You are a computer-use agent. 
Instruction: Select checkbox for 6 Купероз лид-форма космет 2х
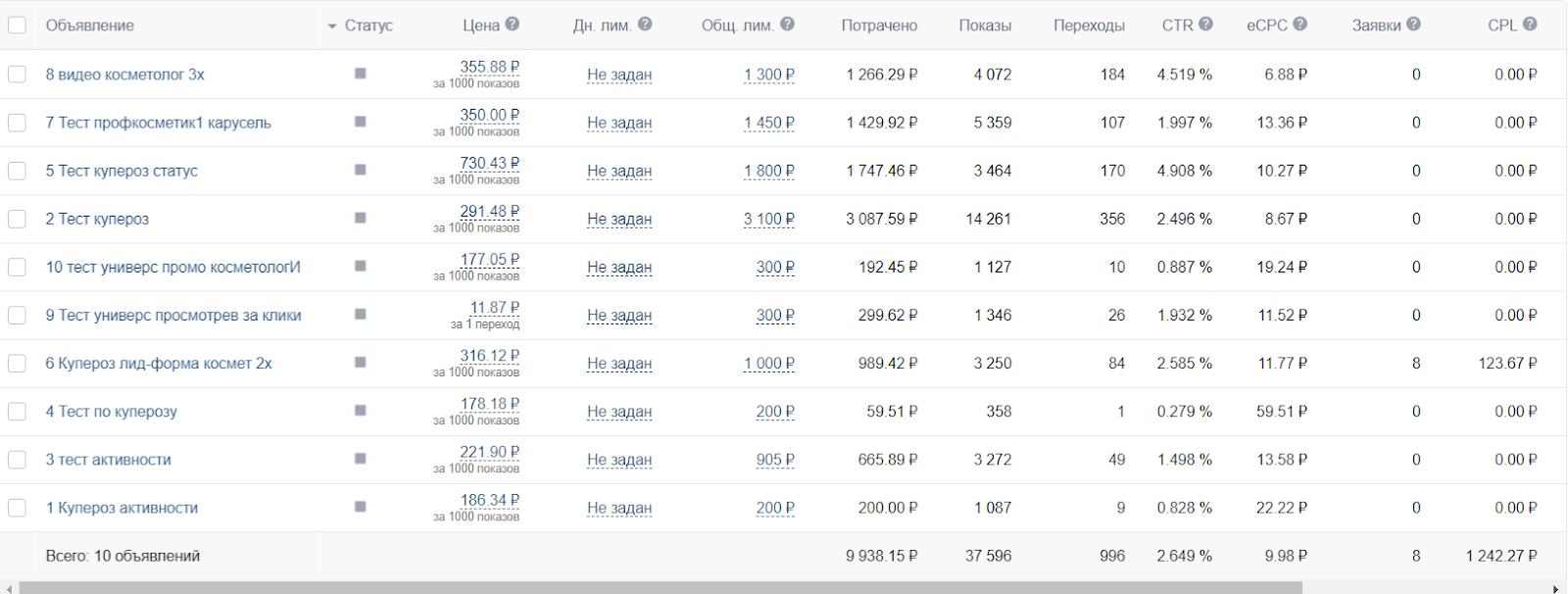point(17,363)
